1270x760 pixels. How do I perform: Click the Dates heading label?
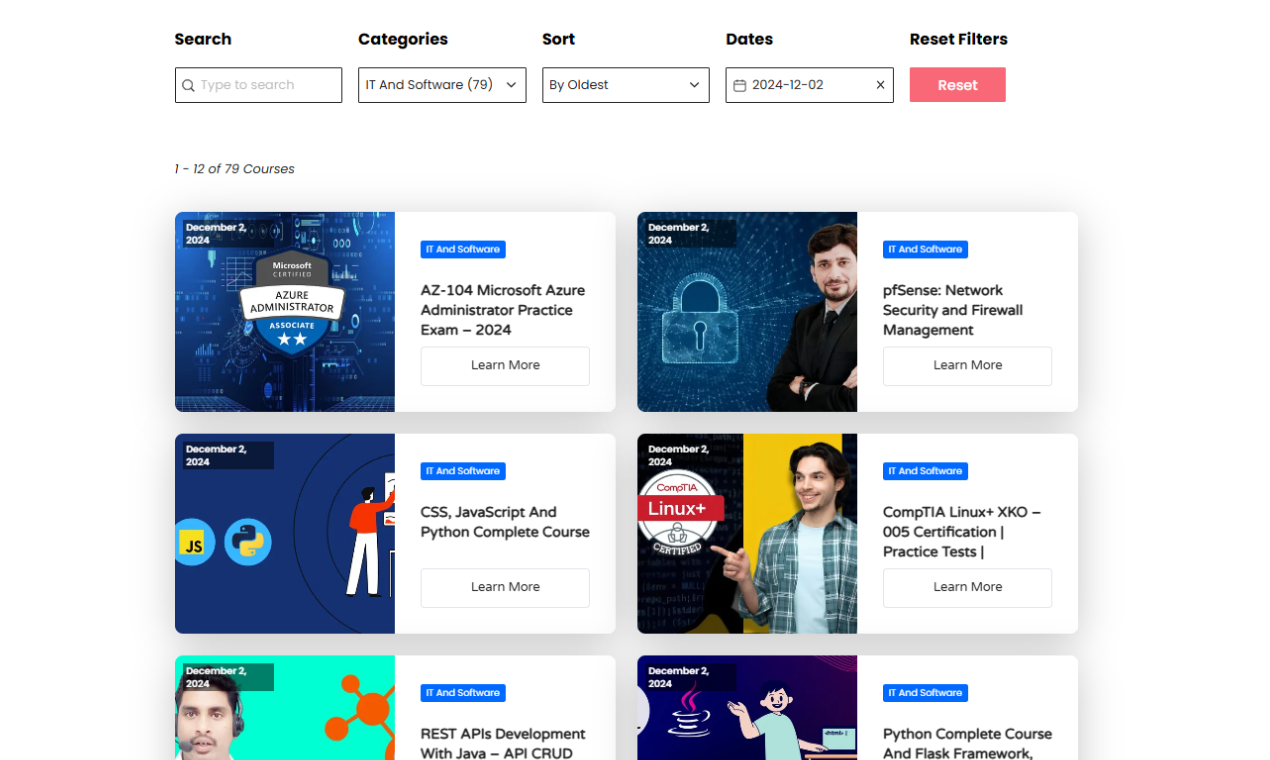[749, 39]
